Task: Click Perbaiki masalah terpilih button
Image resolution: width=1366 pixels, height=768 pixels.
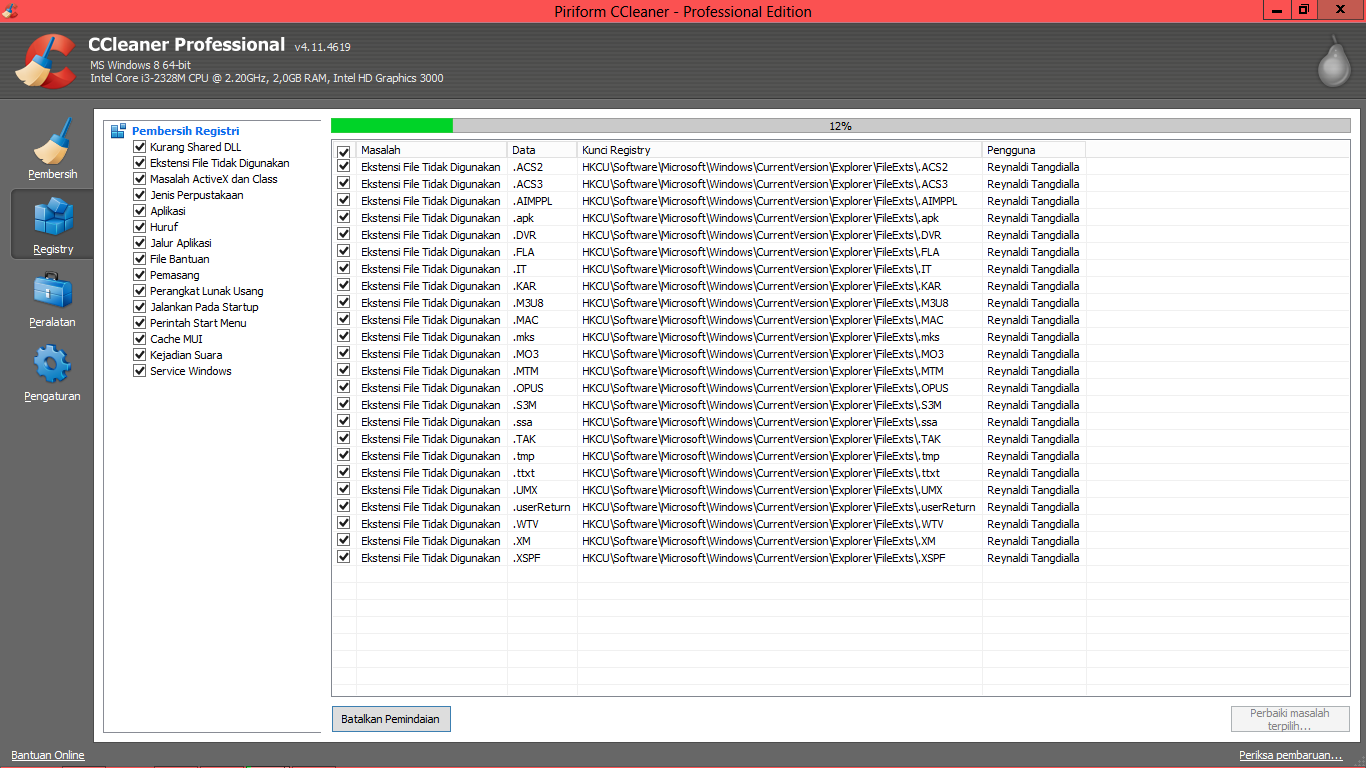Action: tap(1290, 719)
